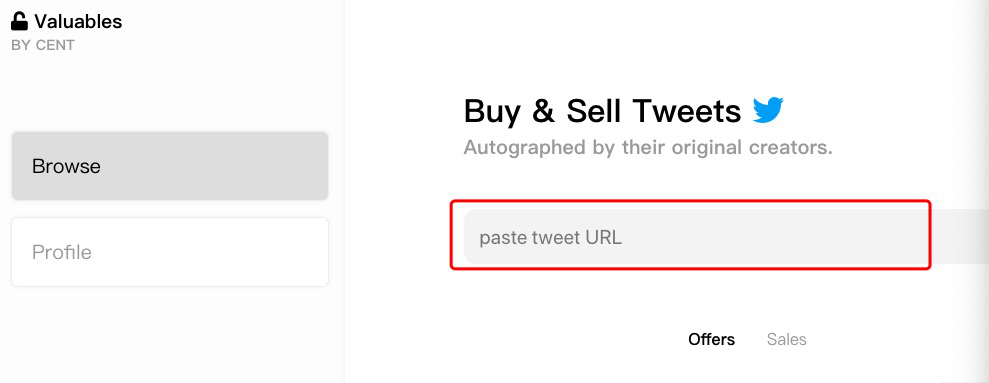
Task: Click the grey button right of URL field
Action: 959,237
